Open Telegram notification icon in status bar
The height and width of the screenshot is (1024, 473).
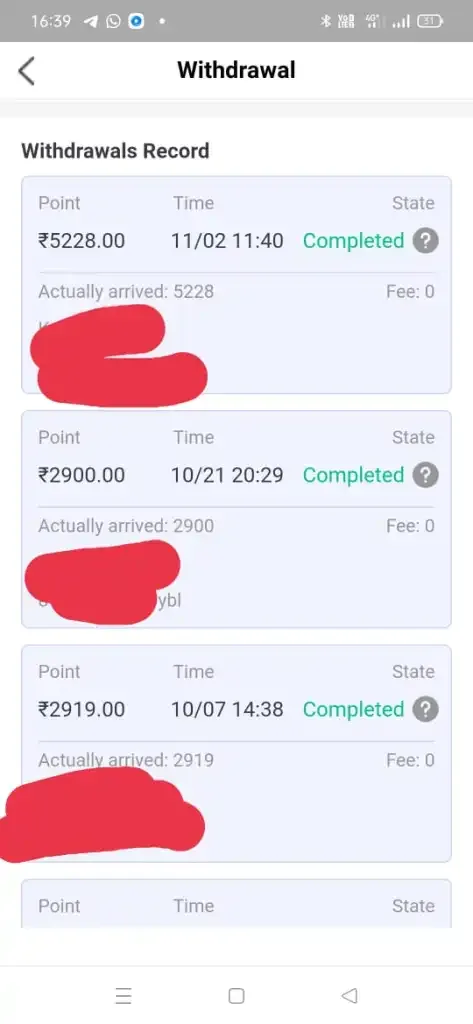tap(91, 22)
